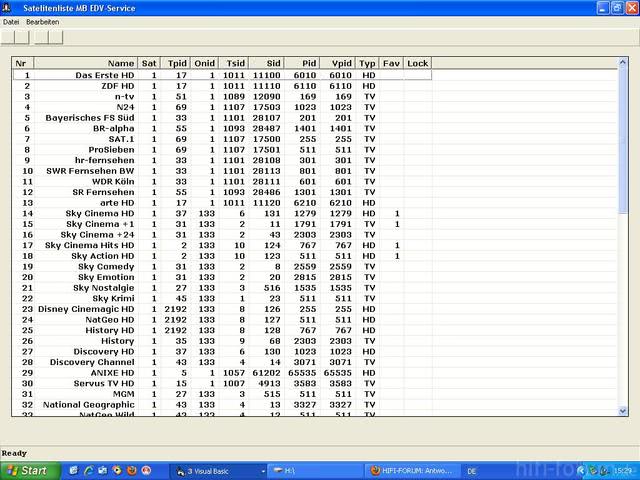
Task: Click the list scrollbar down arrow
Action: [x=622, y=411]
